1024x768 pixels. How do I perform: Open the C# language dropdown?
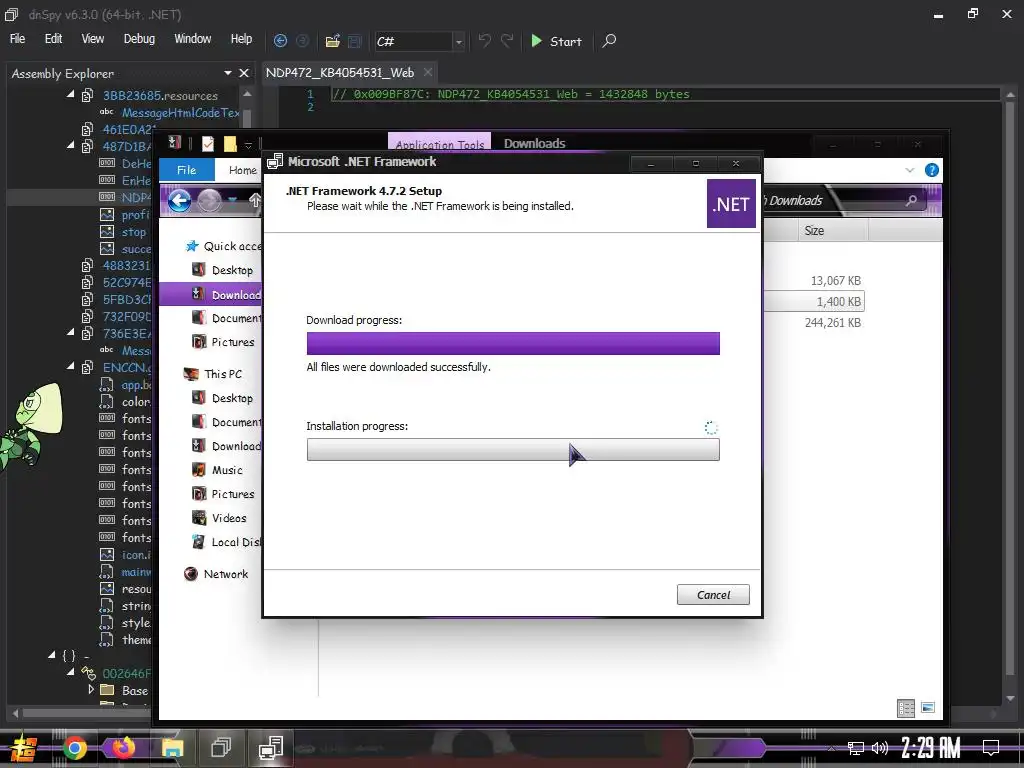pos(458,42)
